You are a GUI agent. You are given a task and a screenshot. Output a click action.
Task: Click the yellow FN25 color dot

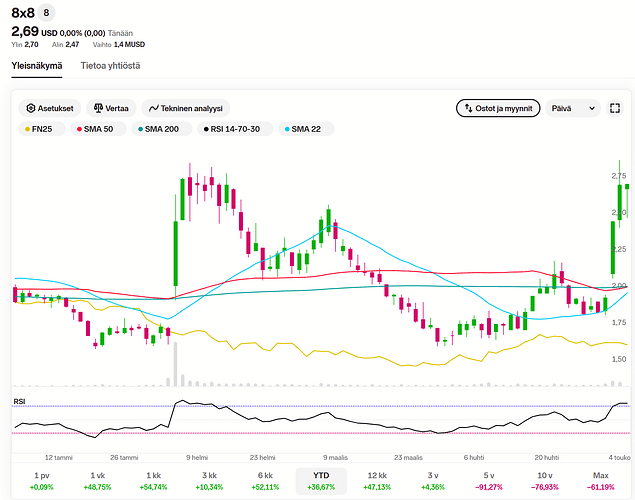pyautogui.click(x=27, y=129)
